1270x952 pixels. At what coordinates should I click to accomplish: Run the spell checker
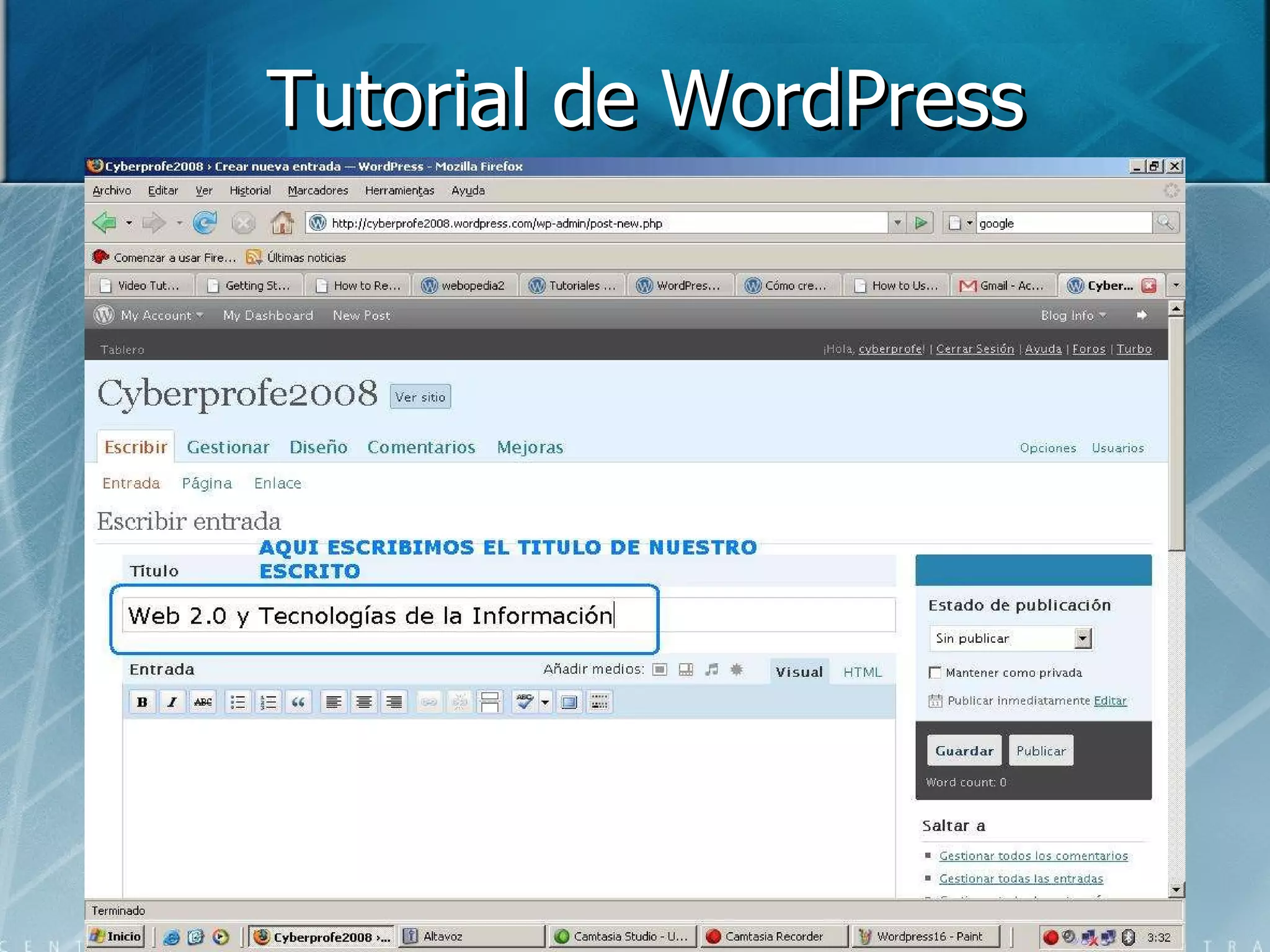click(525, 702)
